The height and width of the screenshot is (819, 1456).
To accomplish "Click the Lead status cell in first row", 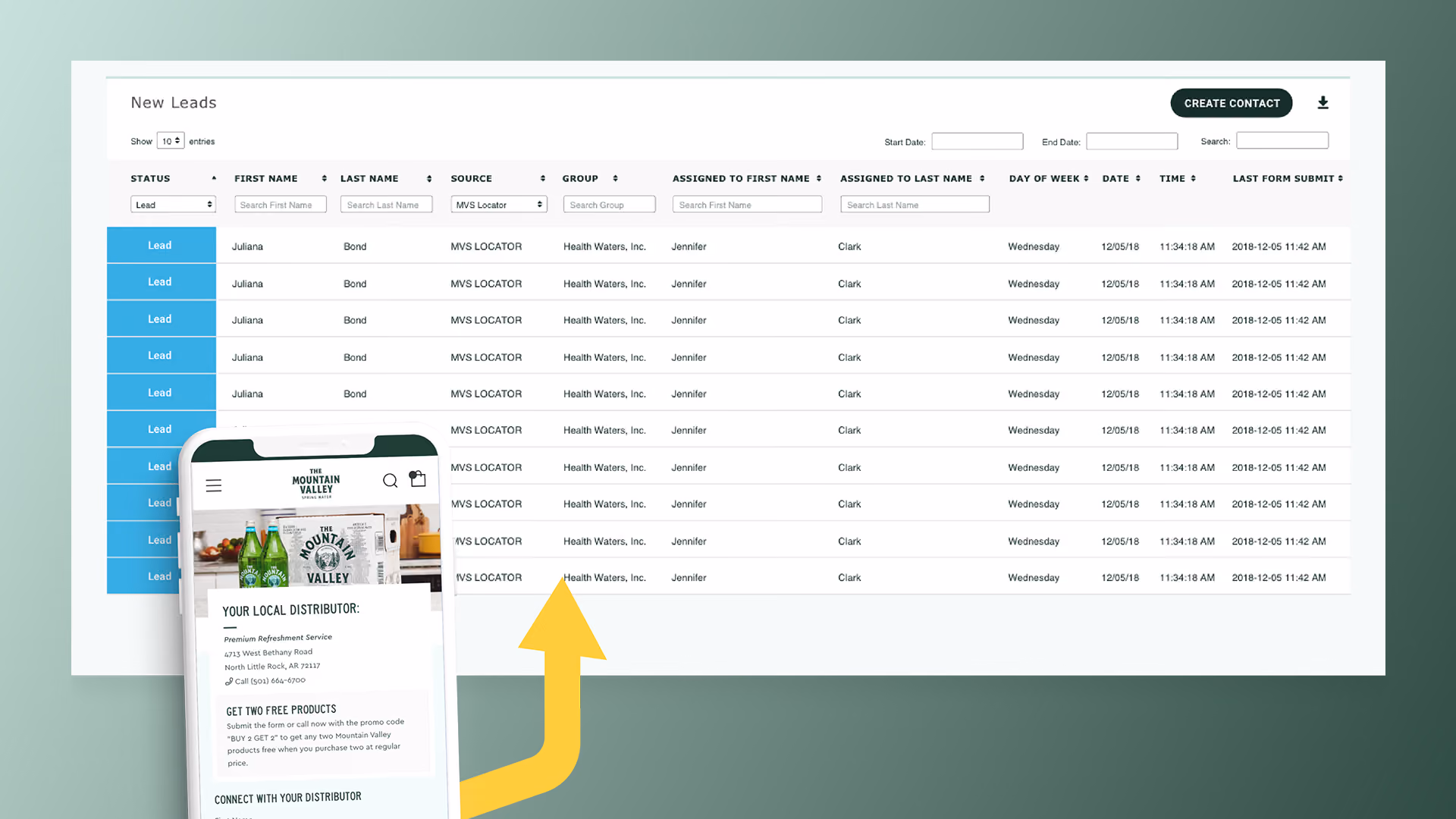I will [x=161, y=245].
